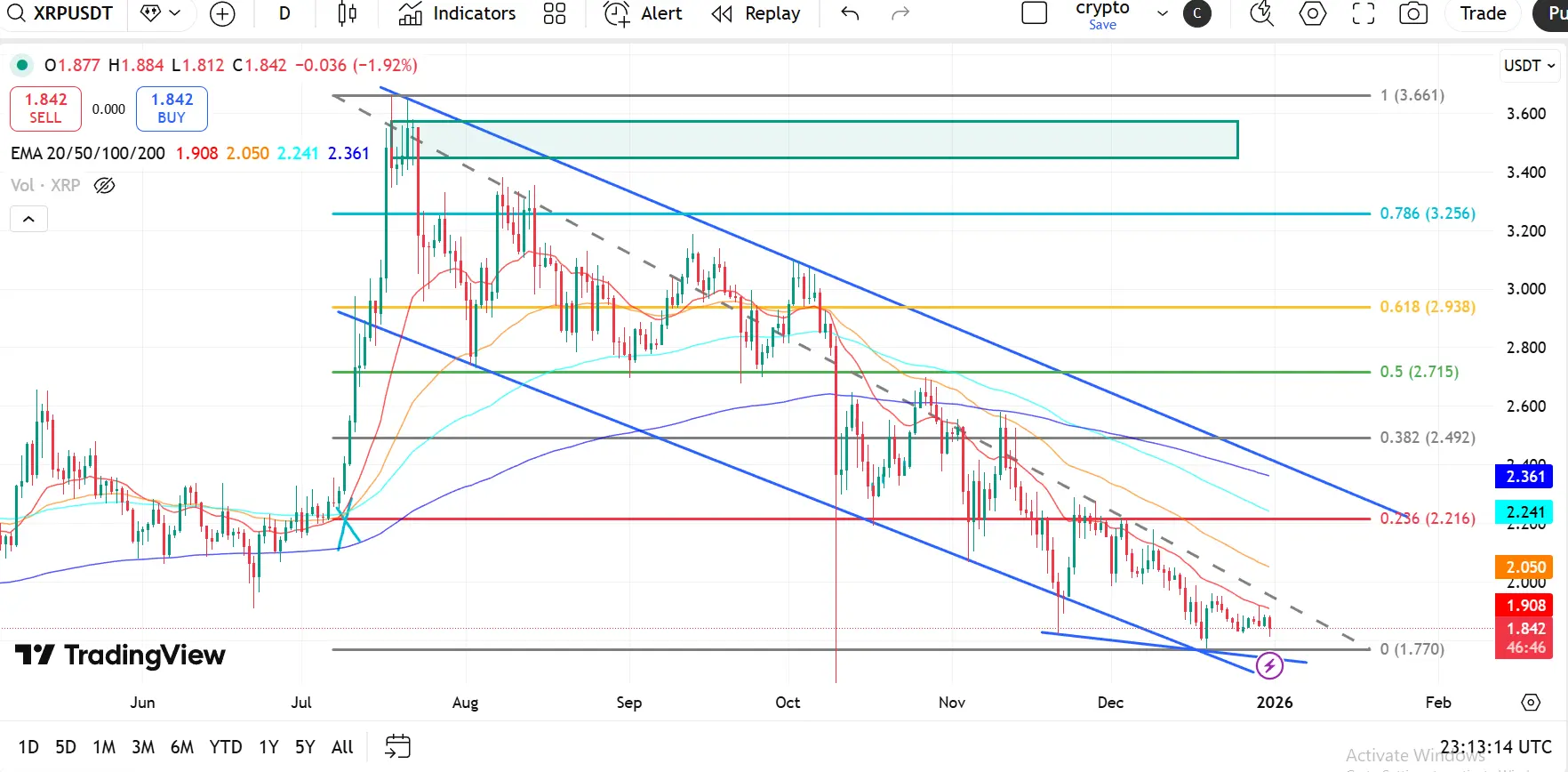Create a new Alert
Screen dimensions: 1568x772
[x=643, y=13]
